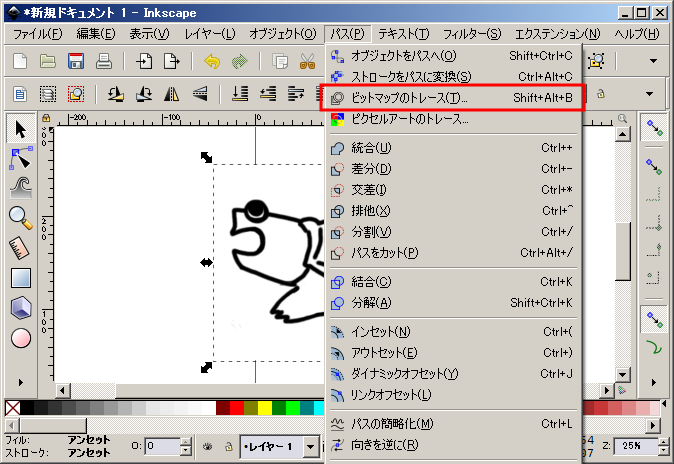Select the Node edit tool
Viewport: 674px width, 464px height.
point(20,158)
